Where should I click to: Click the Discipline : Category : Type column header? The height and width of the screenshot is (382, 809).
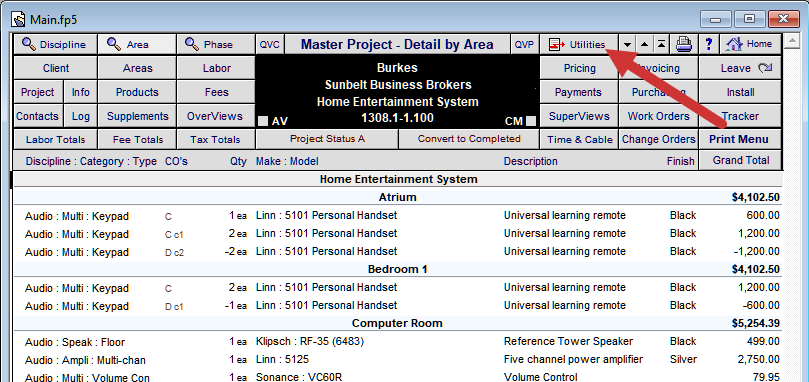91,162
